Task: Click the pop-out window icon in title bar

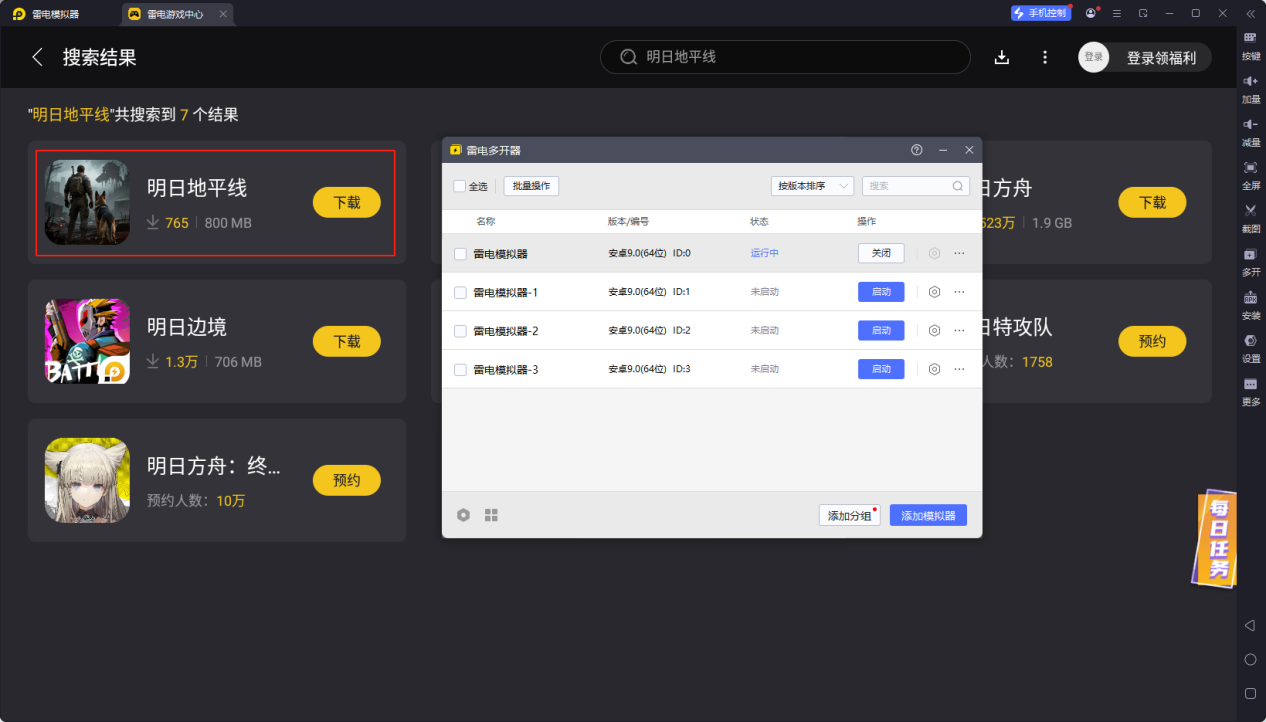Action: 1143,13
